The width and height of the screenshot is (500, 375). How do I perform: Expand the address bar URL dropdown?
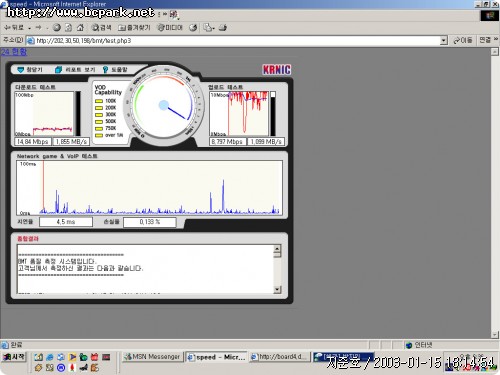(x=443, y=40)
